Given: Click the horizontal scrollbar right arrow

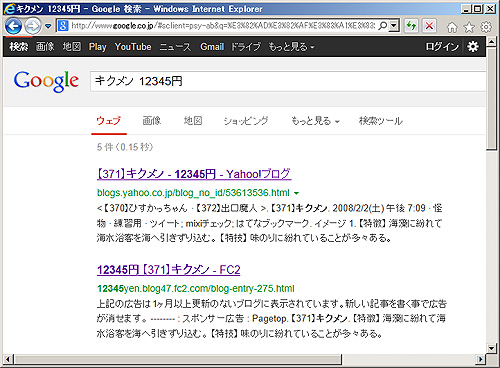Looking at the screenshot, I should [x=480, y=359].
